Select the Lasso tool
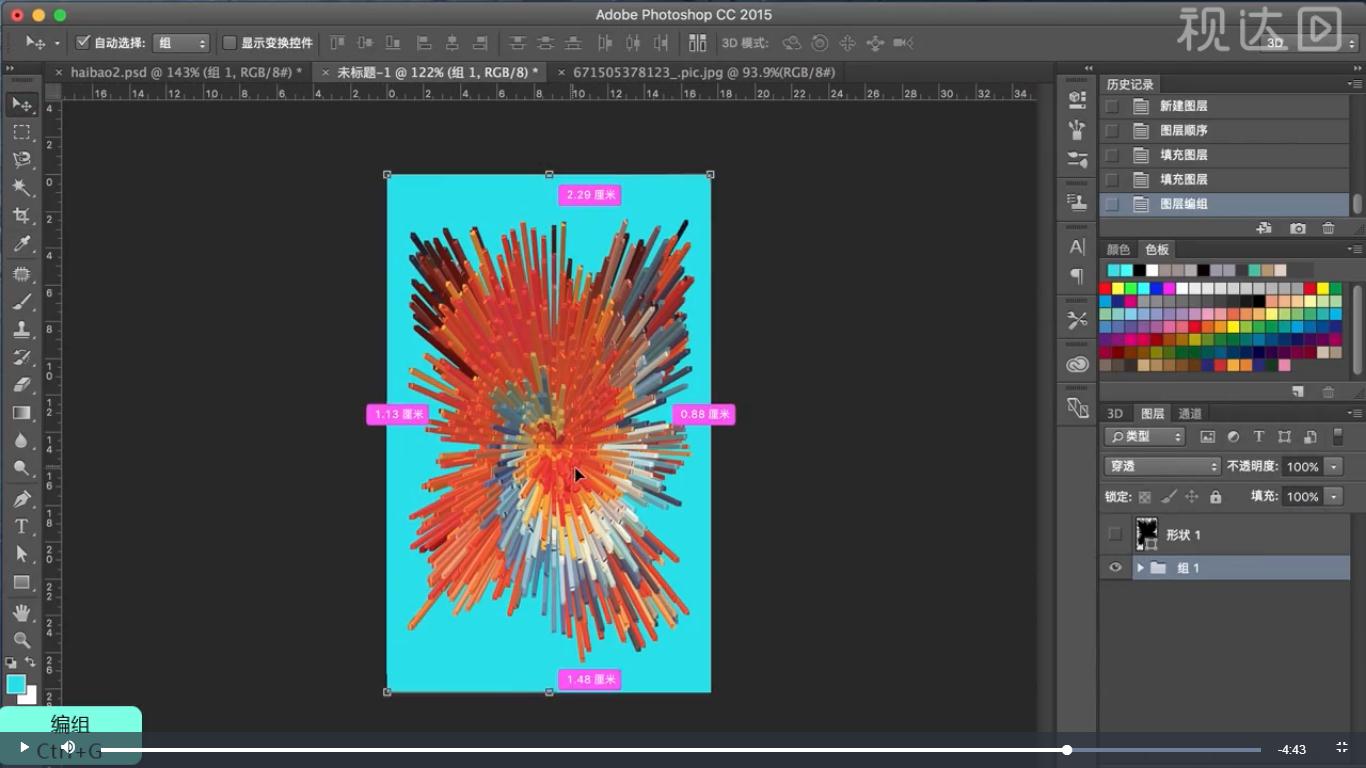The height and width of the screenshot is (768, 1366). [21, 160]
